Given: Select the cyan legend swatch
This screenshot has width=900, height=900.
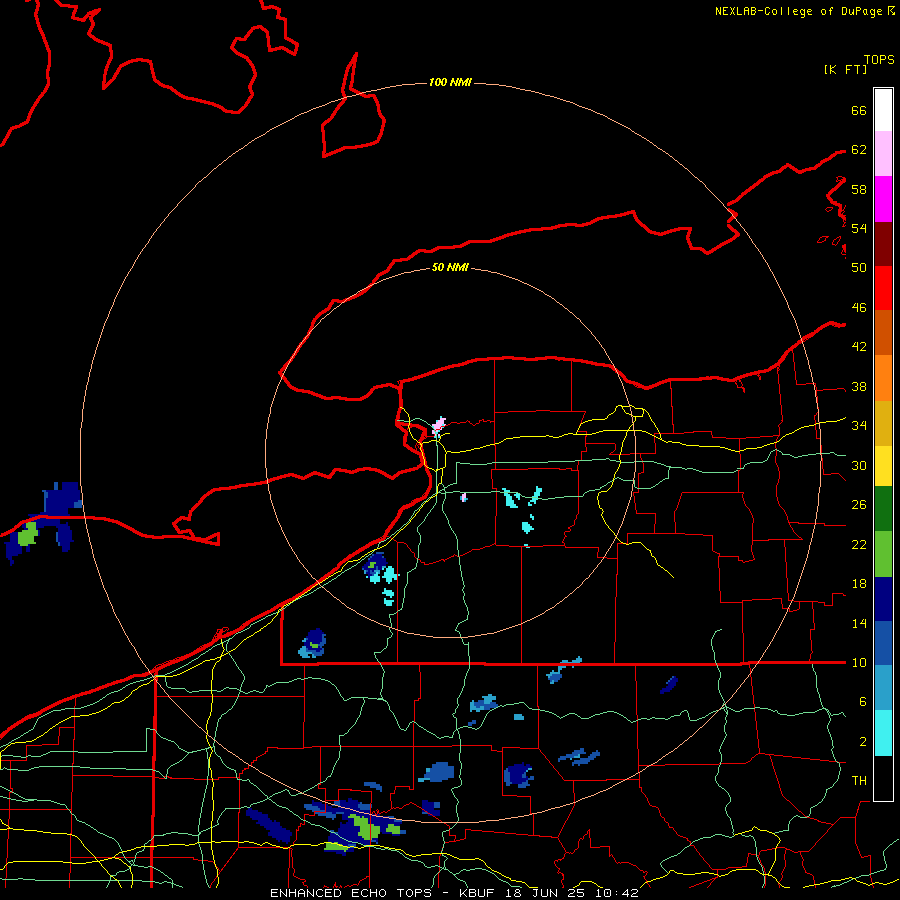Looking at the screenshot, I should click(883, 733).
